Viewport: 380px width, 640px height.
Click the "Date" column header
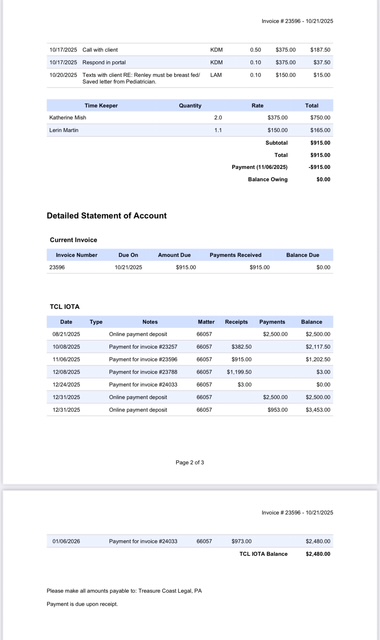coord(66,322)
